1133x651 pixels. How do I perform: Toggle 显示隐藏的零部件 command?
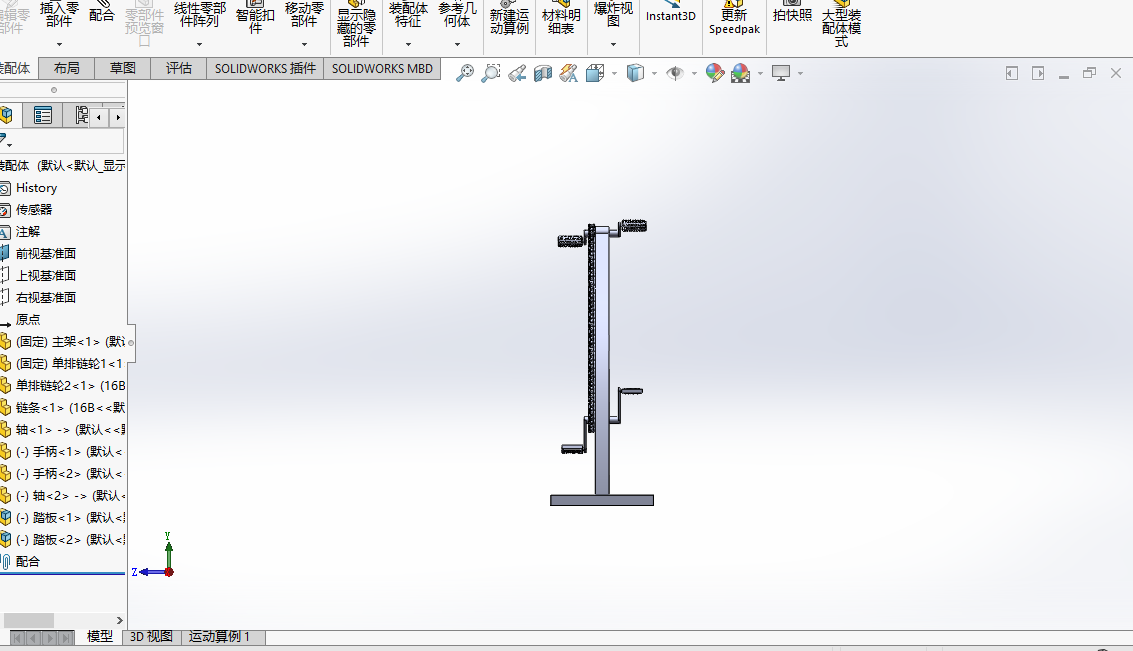[x=356, y=24]
